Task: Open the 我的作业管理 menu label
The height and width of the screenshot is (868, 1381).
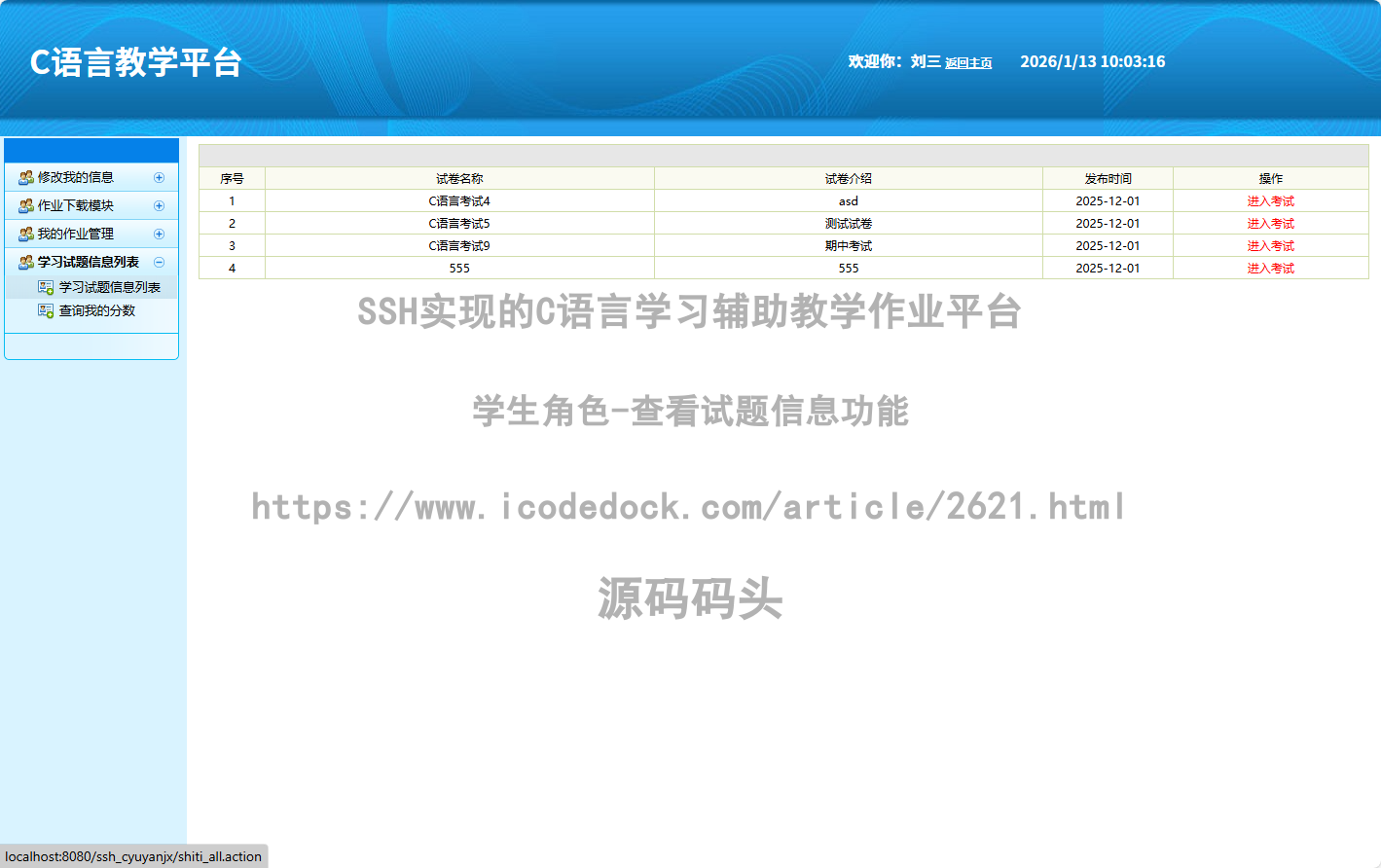Action: point(76,235)
